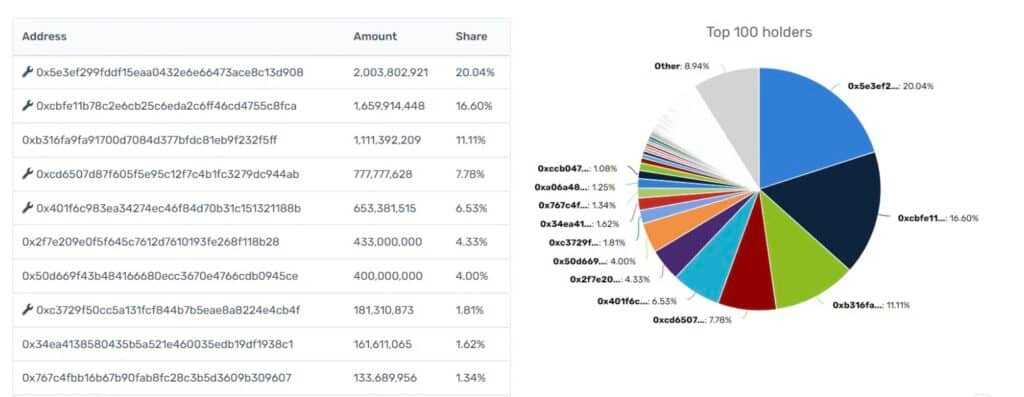Viewport: 1024px width, 397px height.
Task: Click the Top 100 holders chart title
Action: coord(759,32)
